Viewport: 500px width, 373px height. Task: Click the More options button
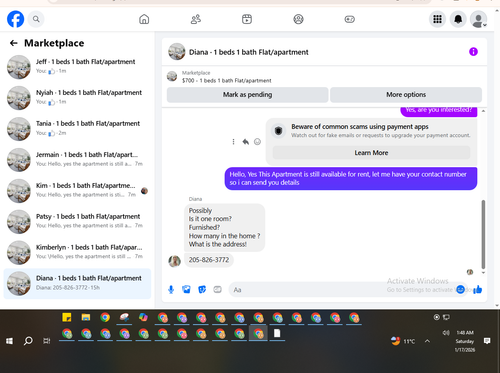click(406, 95)
